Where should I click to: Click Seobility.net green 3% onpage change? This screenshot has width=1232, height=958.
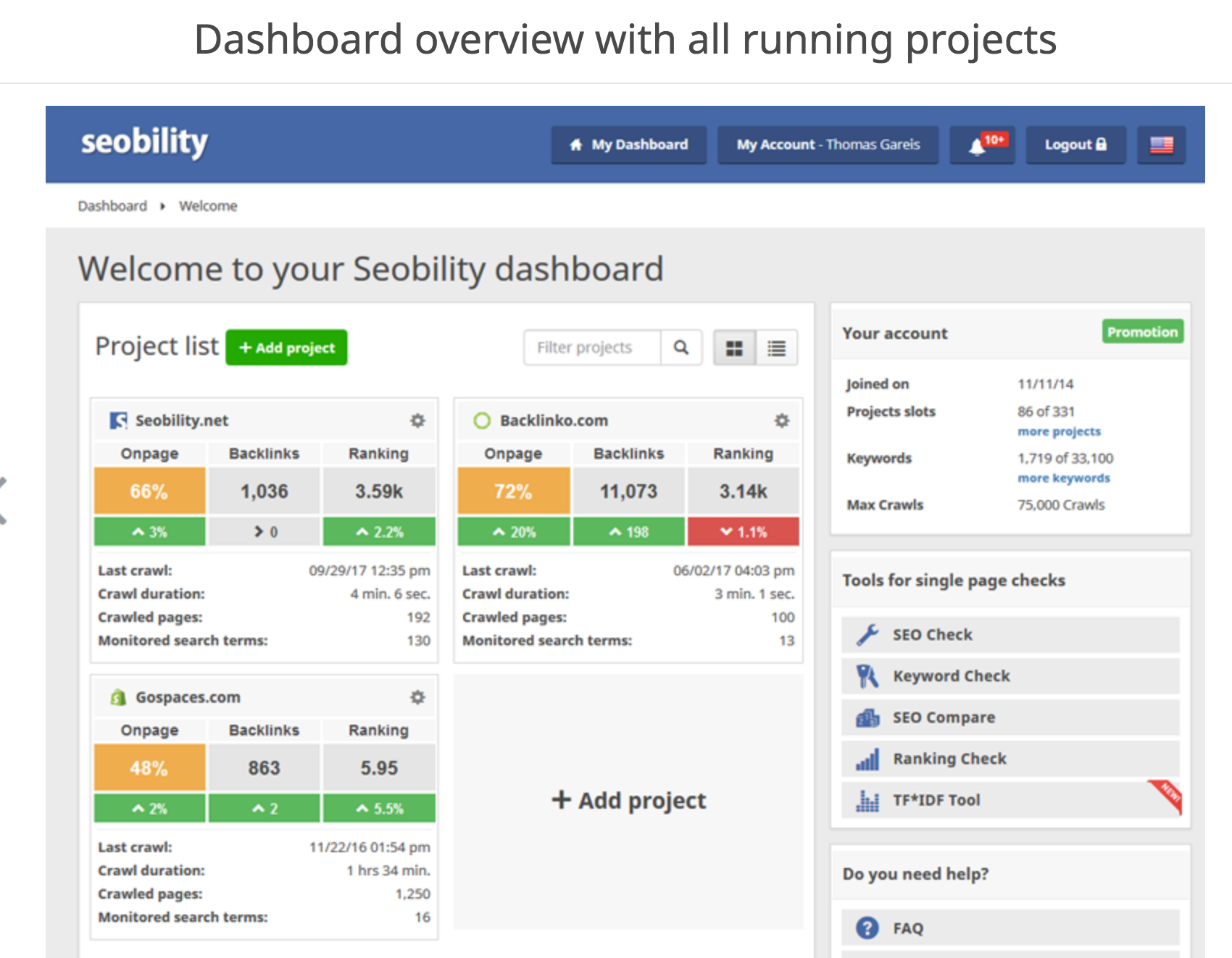coord(149,532)
